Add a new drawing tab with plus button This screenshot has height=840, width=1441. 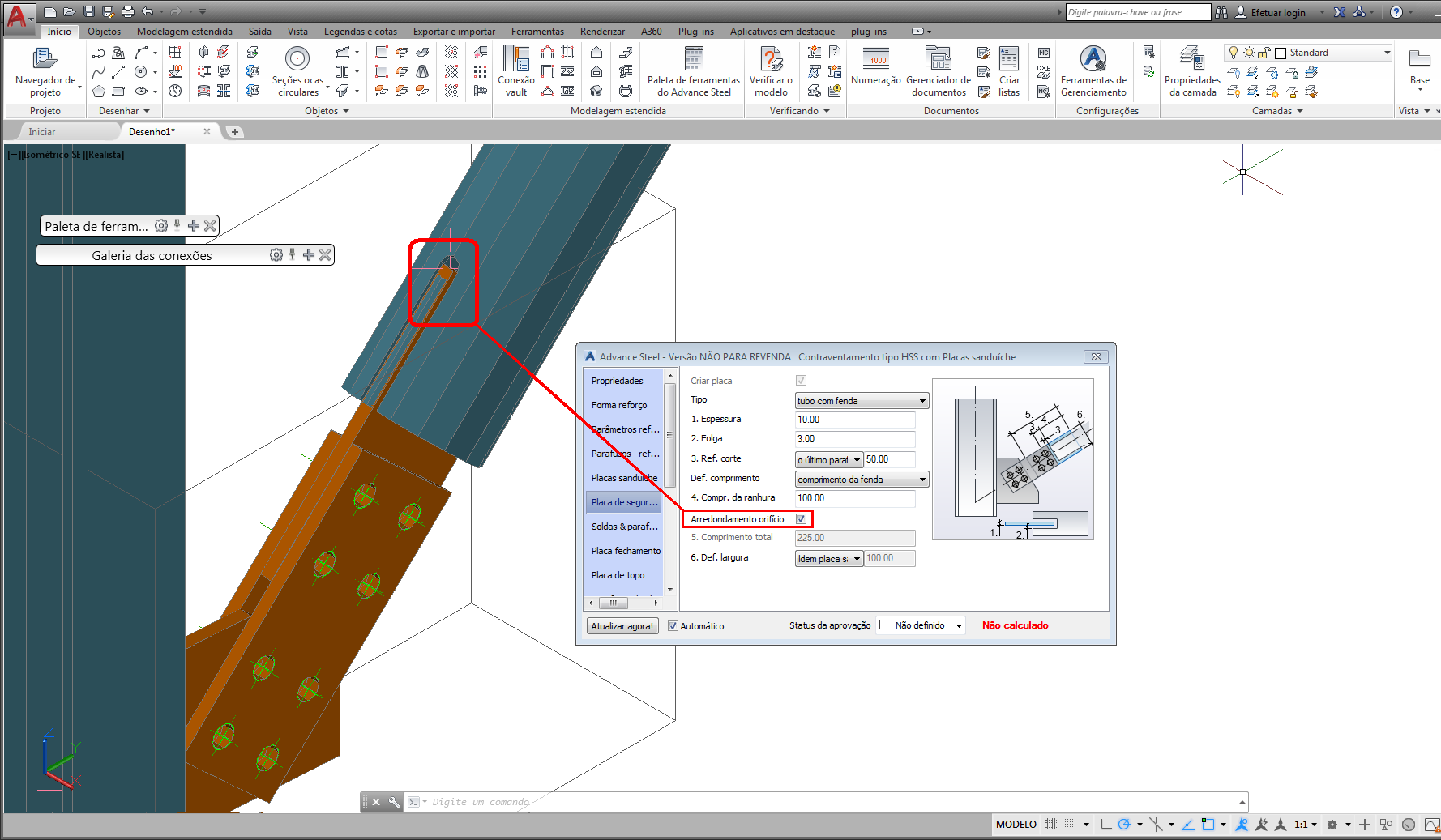pyautogui.click(x=235, y=132)
